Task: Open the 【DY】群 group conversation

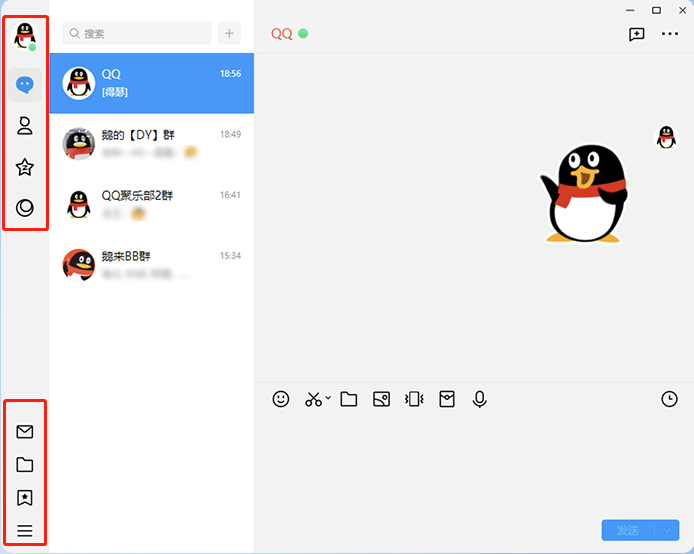Action: coord(152,144)
